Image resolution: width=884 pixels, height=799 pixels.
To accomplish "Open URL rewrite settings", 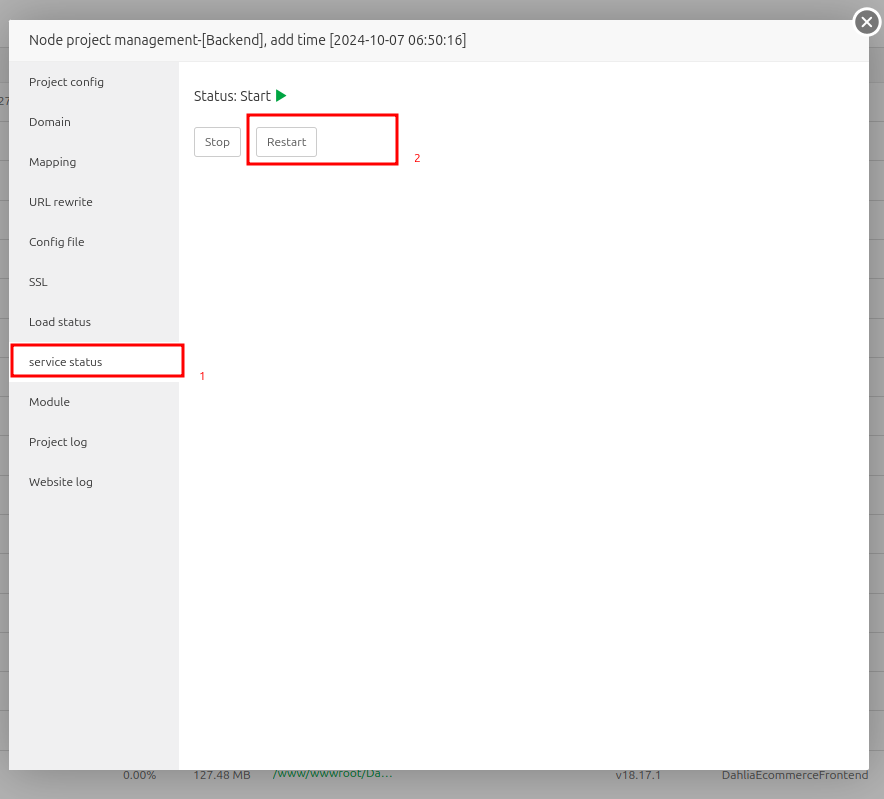I will coord(60,202).
